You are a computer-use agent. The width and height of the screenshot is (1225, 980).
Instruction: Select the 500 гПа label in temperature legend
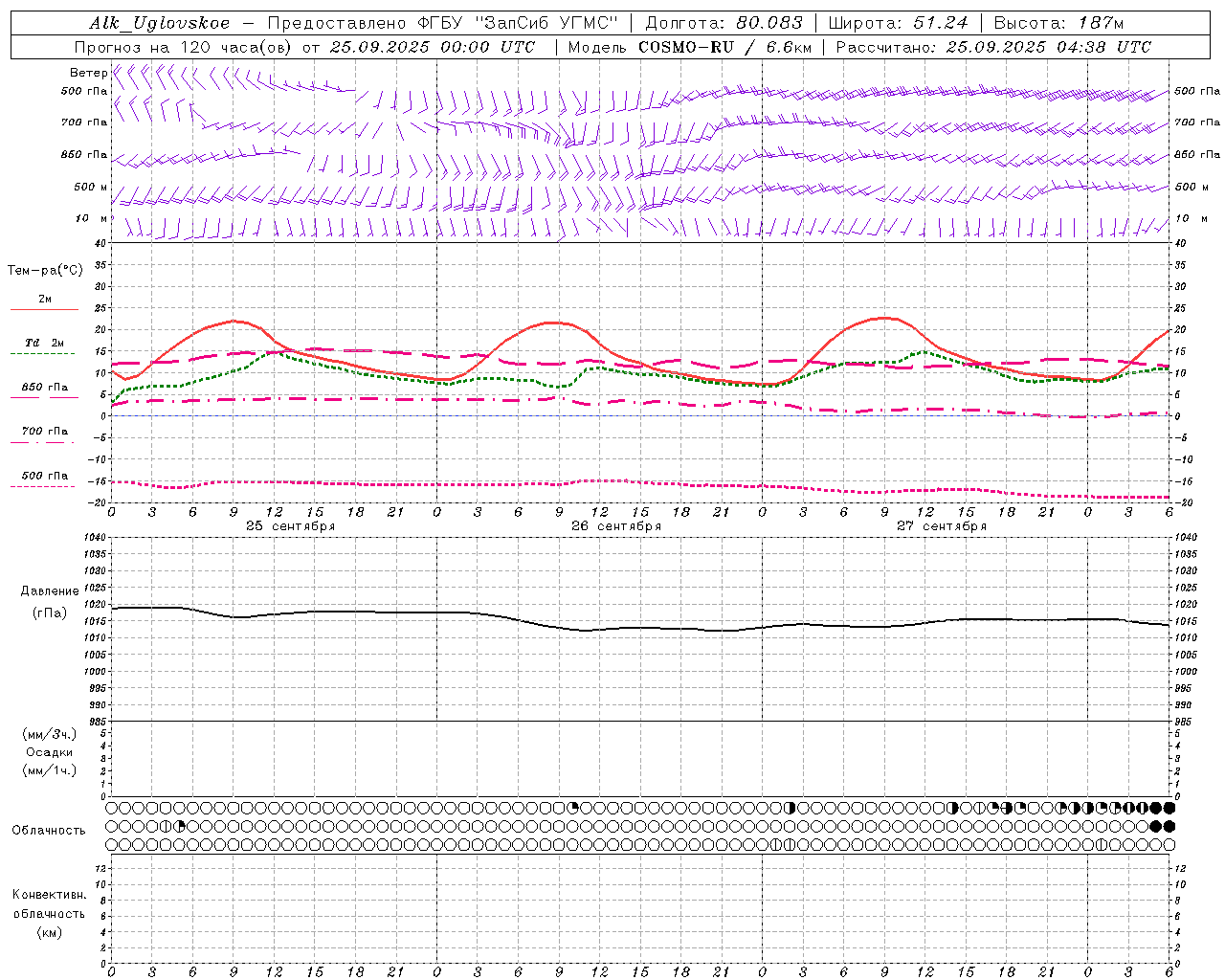[x=45, y=476]
